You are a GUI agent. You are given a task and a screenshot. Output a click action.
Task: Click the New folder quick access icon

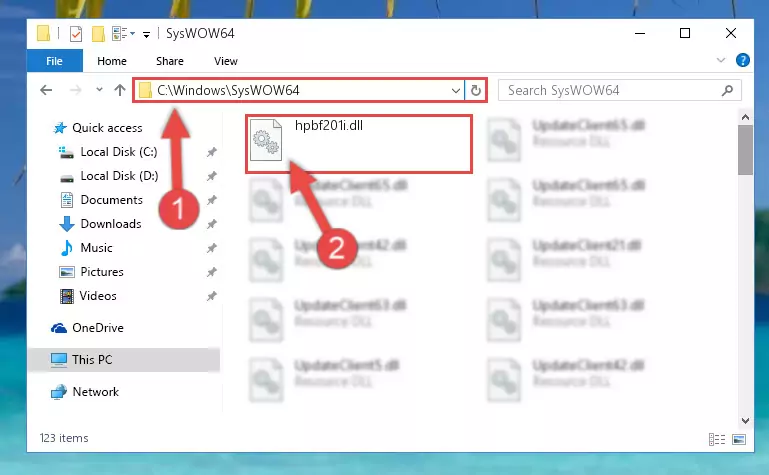98,34
